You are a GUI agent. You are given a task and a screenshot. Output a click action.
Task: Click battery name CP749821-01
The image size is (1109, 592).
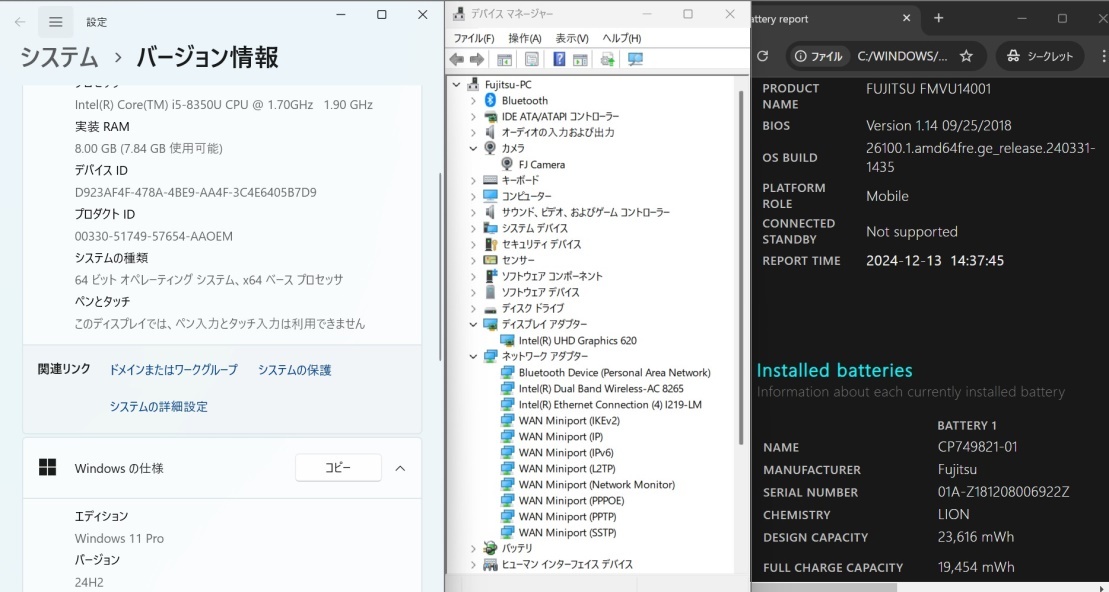coord(977,446)
